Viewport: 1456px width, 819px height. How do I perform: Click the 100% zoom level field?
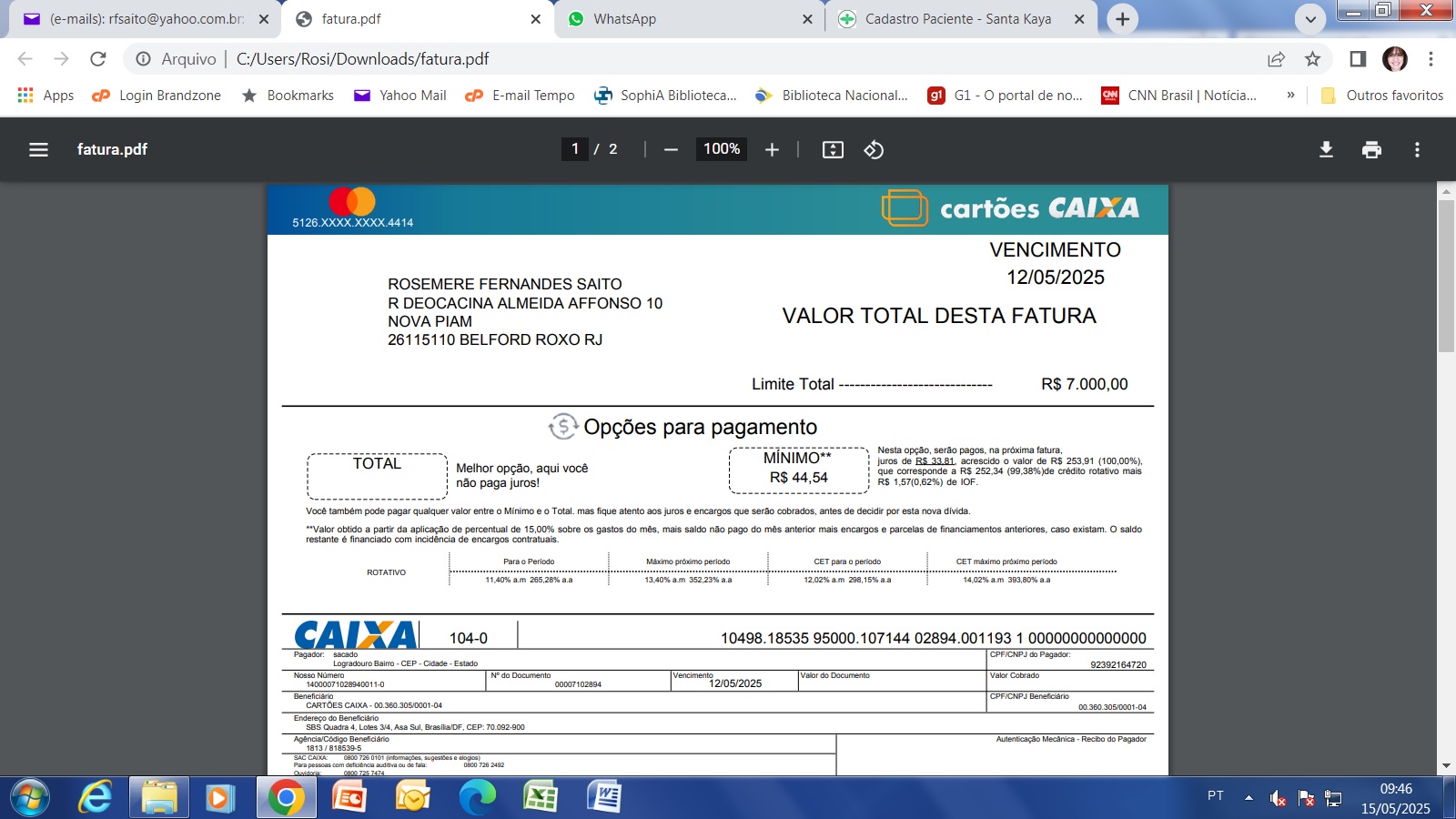point(722,149)
